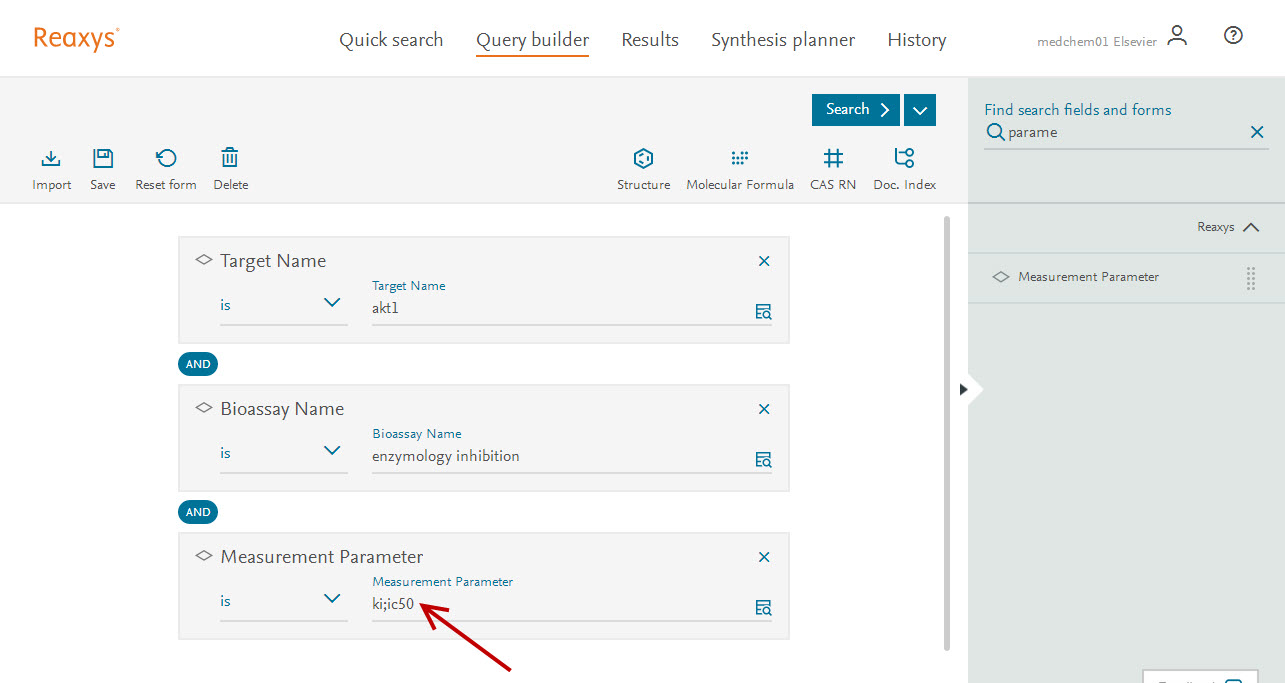Collapse the Reaxys fields section
Screen dimensions: 1285x683
(1250, 228)
